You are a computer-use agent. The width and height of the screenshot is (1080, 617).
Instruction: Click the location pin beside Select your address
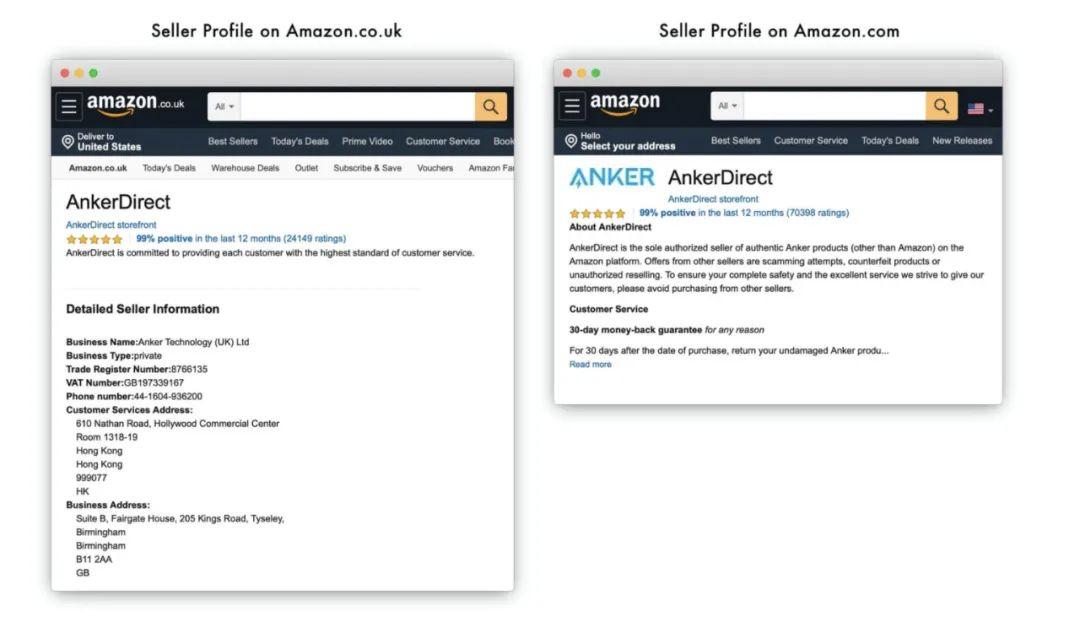(x=571, y=141)
